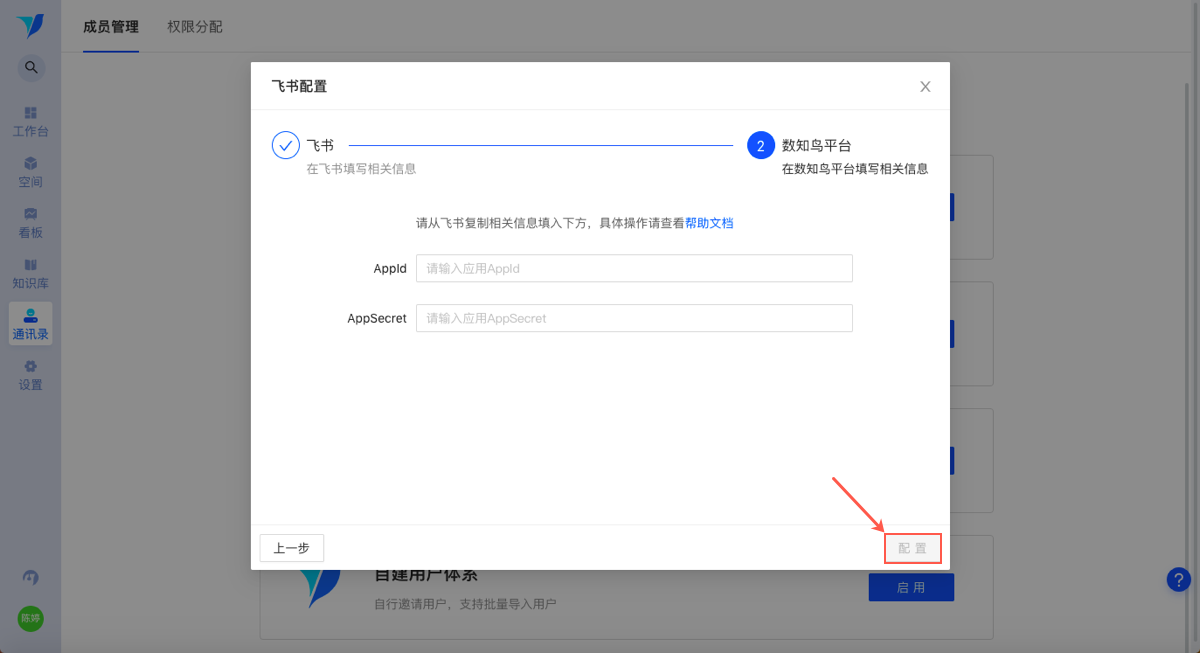The image size is (1200, 653).
Task: Open the 设置 settings sidebar item
Action: [x=30, y=375]
